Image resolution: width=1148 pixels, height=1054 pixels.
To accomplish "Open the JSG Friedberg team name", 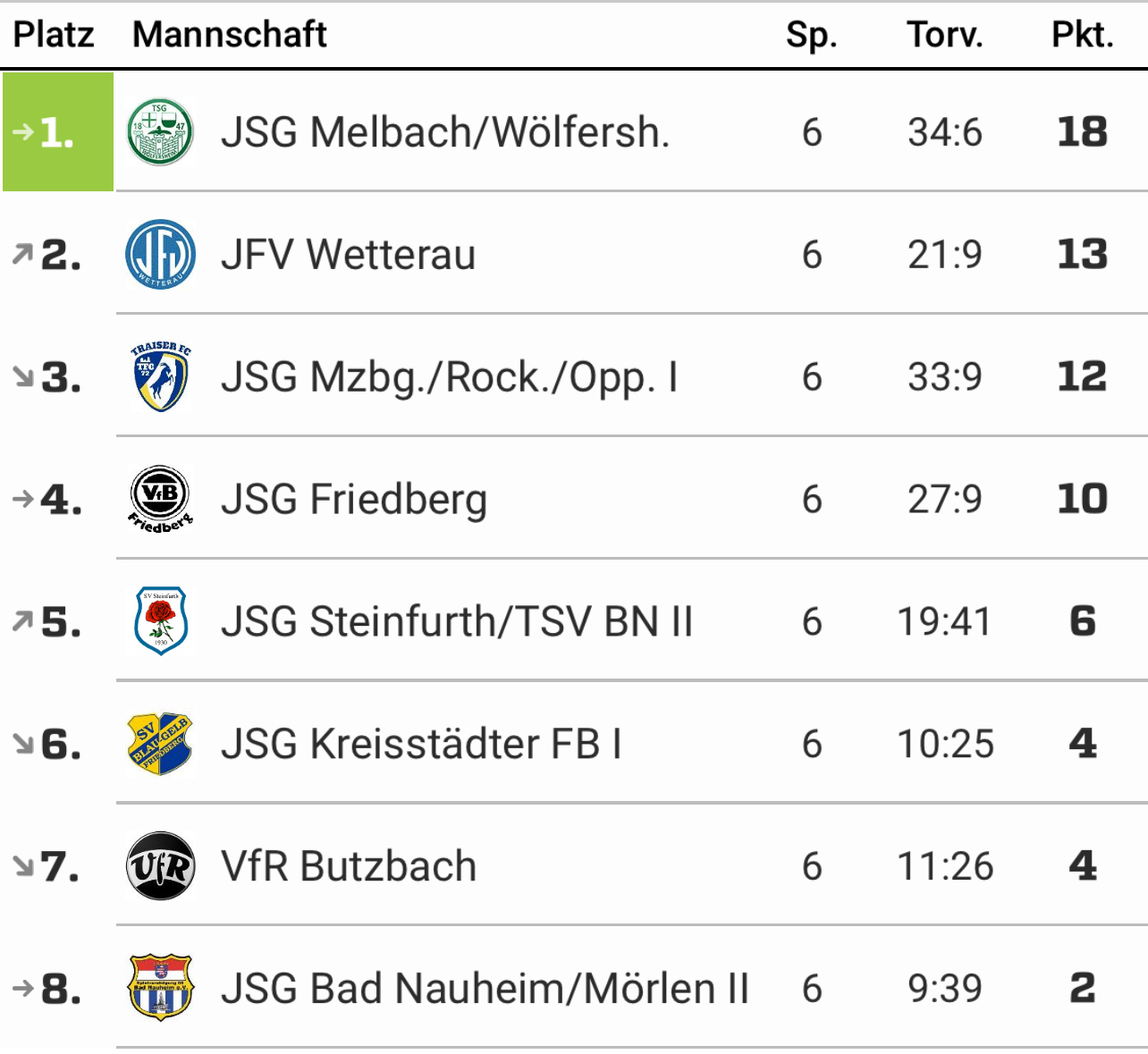I will tap(354, 499).
